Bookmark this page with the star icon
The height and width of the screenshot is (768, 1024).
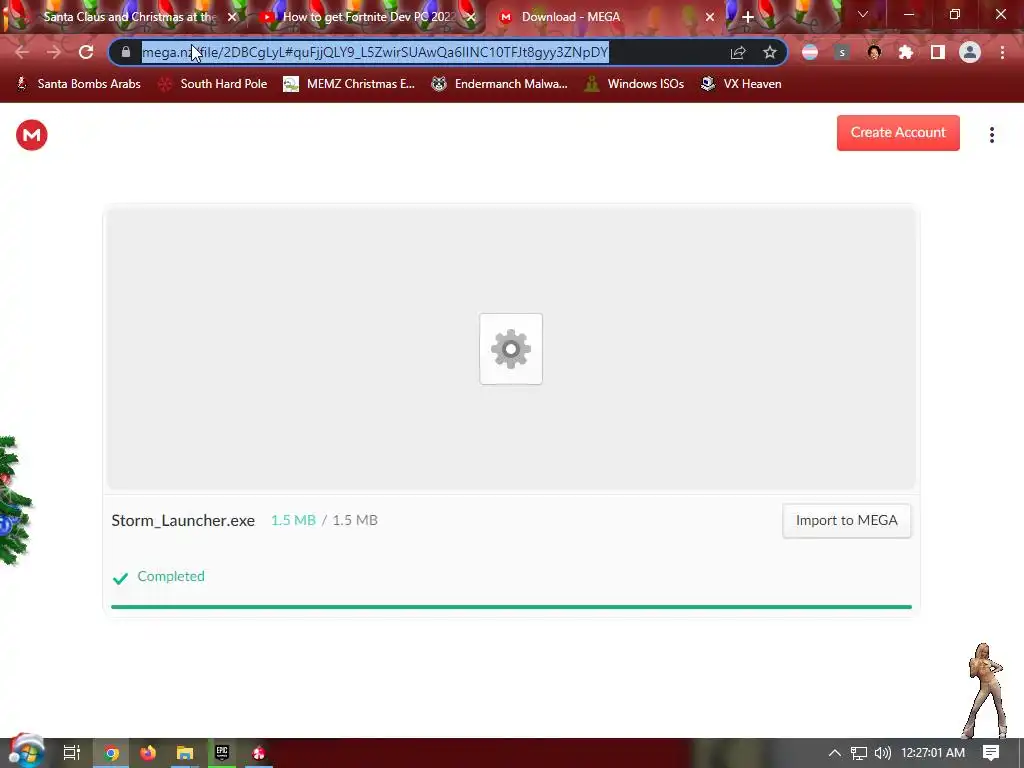click(770, 52)
